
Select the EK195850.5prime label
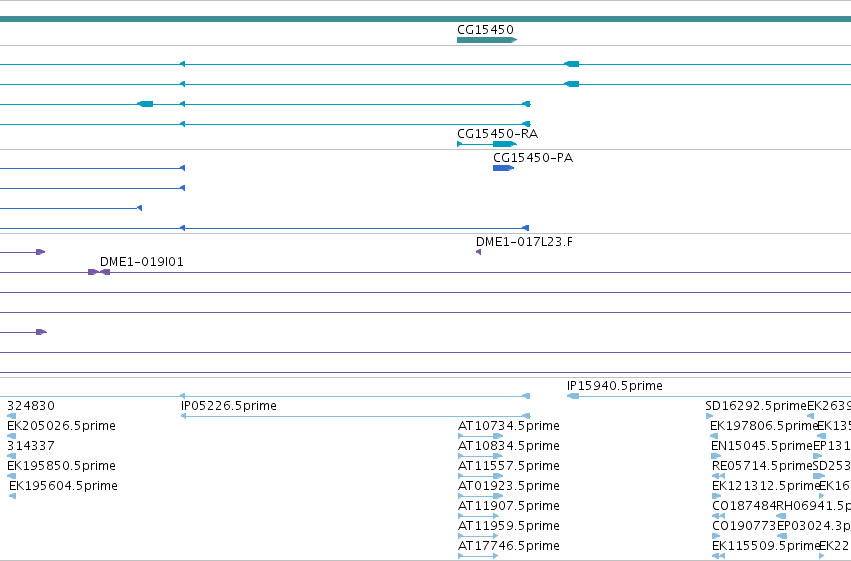[x=61, y=466]
